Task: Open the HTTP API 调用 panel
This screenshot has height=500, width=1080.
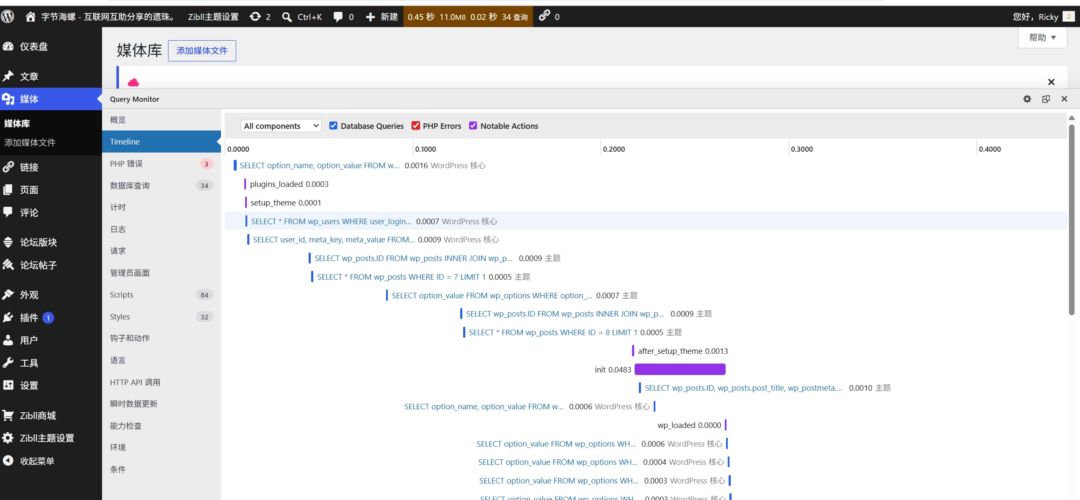Action: tap(162, 382)
